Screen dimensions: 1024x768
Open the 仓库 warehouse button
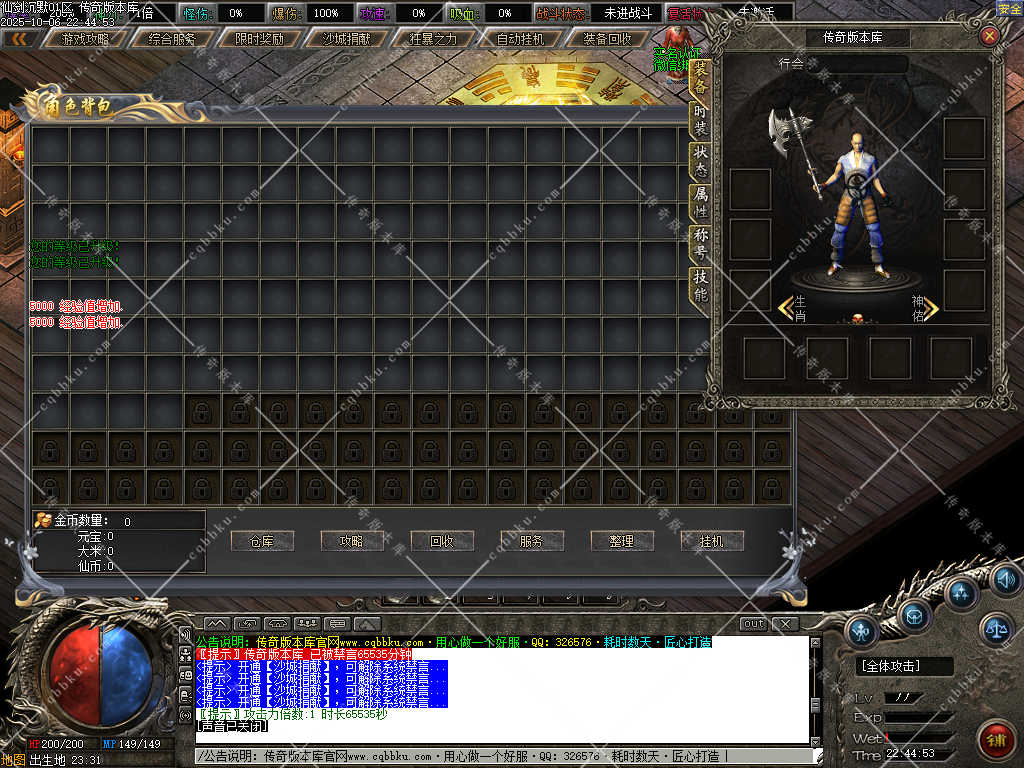261,541
